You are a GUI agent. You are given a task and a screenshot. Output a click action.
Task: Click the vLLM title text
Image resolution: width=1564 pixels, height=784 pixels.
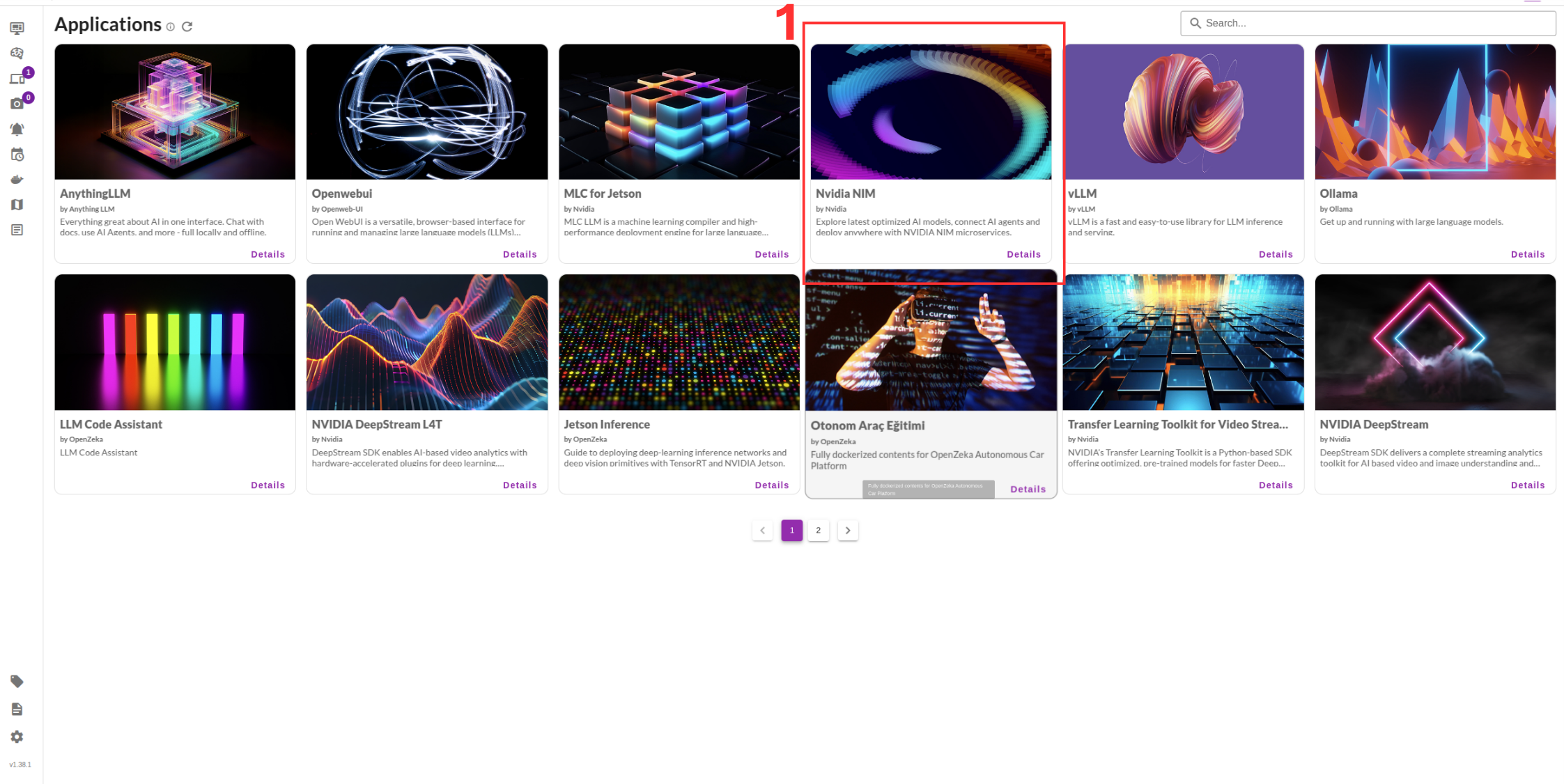tap(1082, 194)
